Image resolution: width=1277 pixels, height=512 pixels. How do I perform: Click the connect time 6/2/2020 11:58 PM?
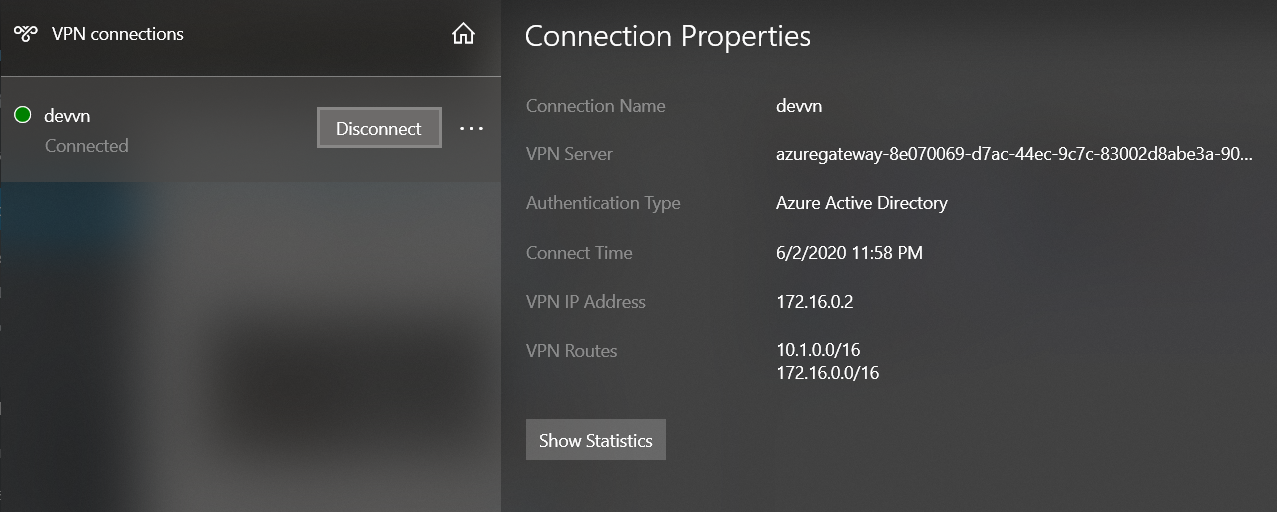tap(849, 253)
